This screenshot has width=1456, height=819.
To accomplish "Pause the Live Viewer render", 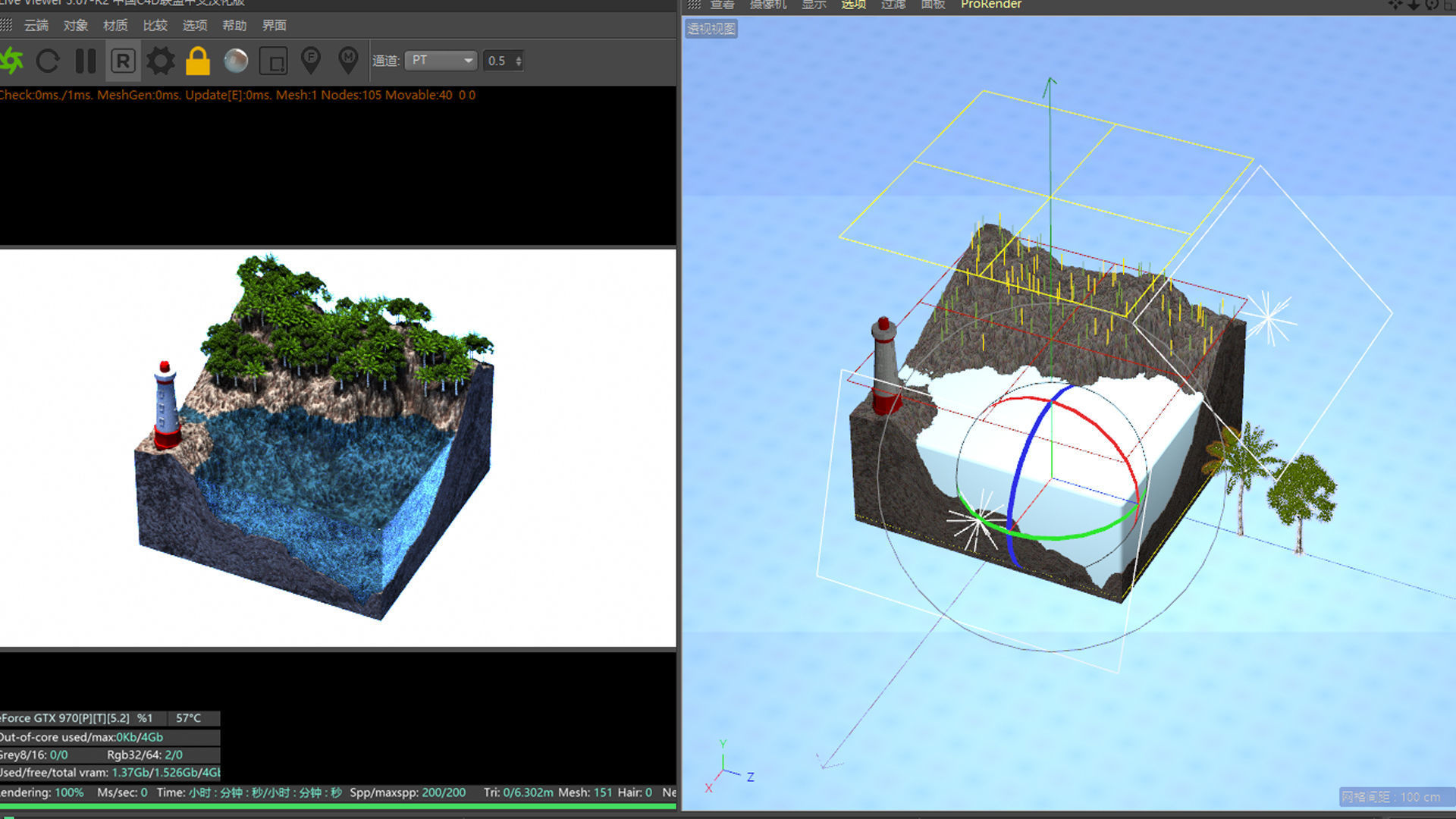I will pyautogui.click(x=86, y=61).
